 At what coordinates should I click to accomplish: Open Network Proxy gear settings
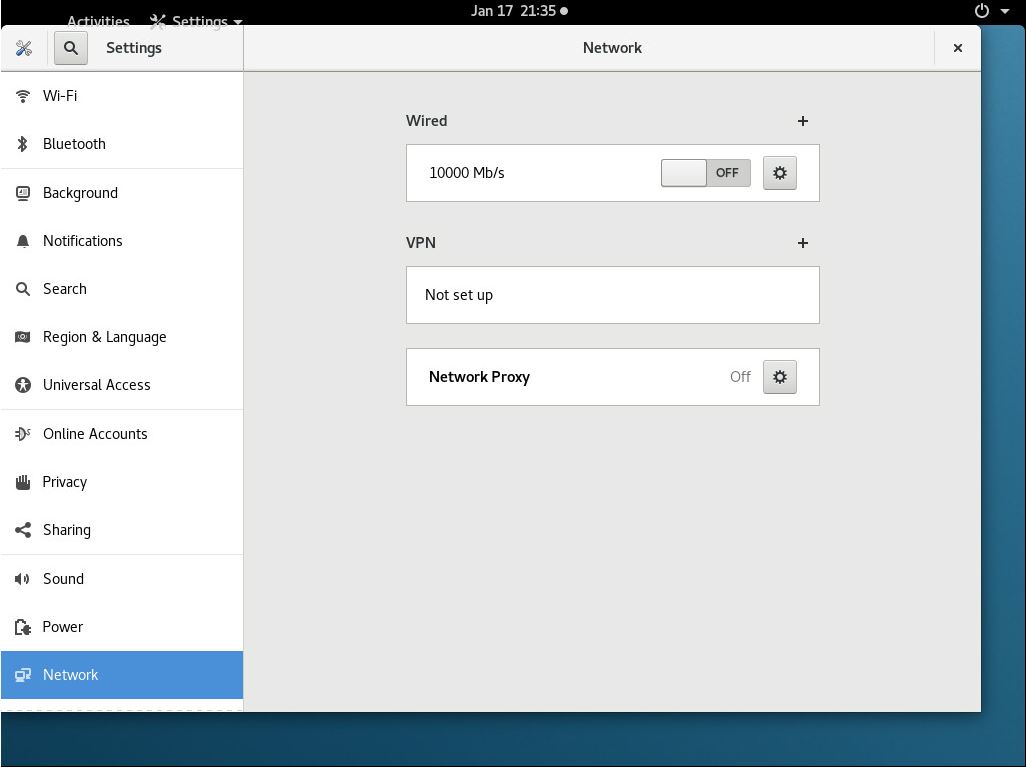[x=779, y=377]
